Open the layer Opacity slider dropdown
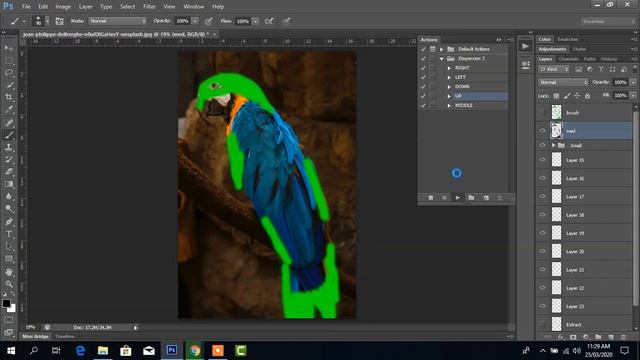This screenshot has height=360, width=640. [x=633, y=82]
